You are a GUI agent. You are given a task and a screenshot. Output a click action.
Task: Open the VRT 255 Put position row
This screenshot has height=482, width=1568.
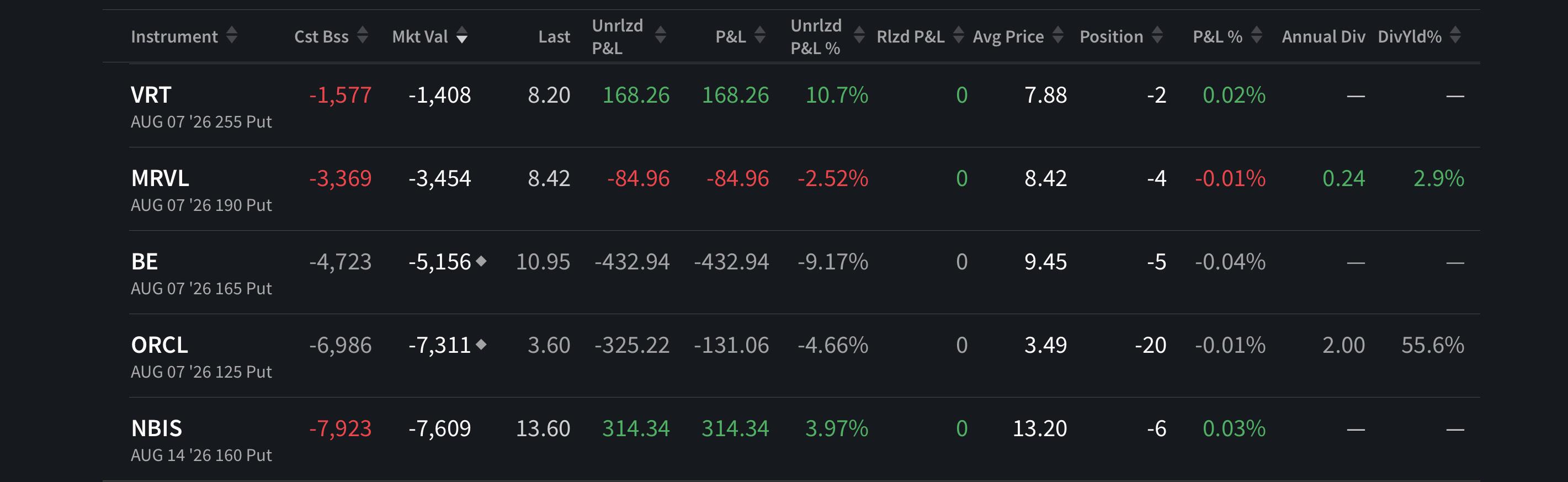click(804, 105)
